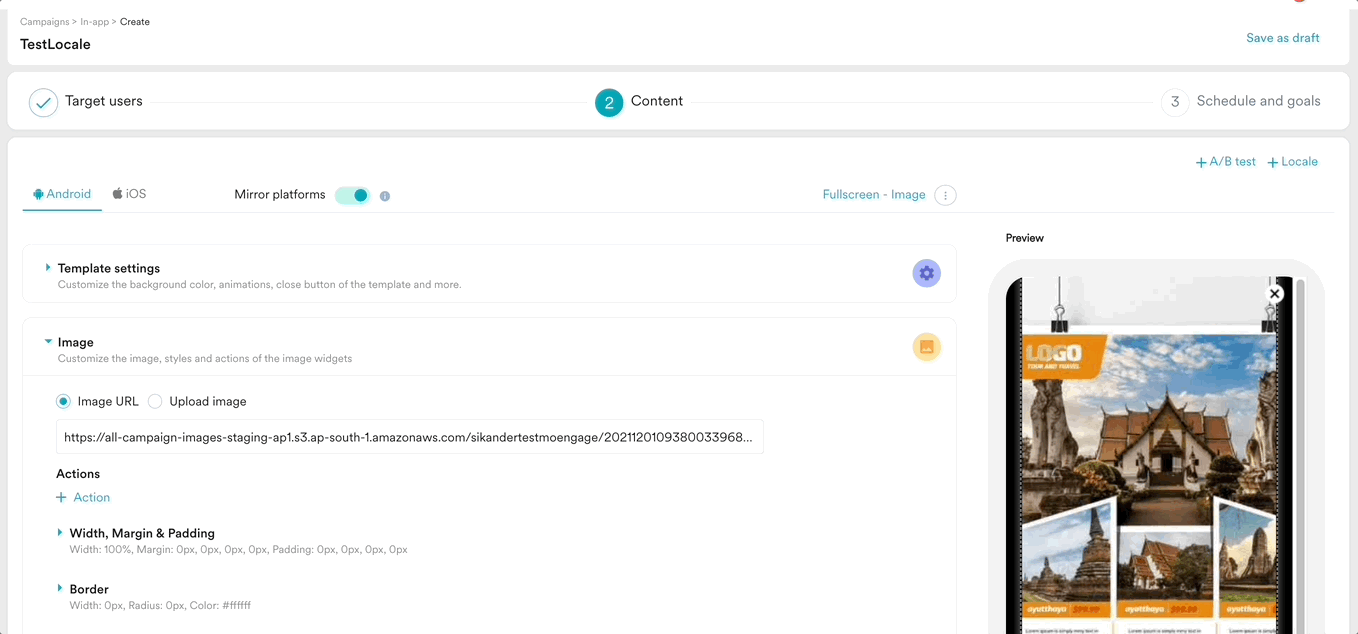The image size is (1358, 634).
Task: Dismiss the preview using its X icon
Action: (x=1274, y=293)
